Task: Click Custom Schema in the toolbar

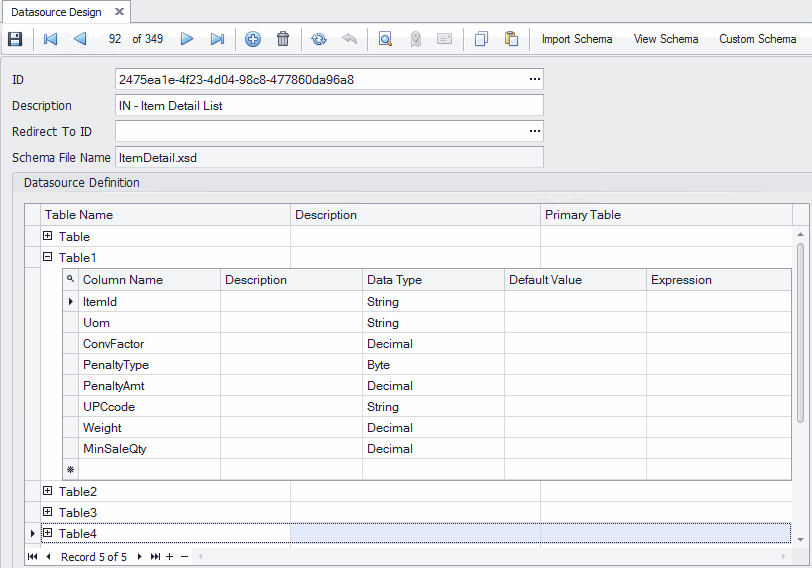Action: click(x=757, y=39)
